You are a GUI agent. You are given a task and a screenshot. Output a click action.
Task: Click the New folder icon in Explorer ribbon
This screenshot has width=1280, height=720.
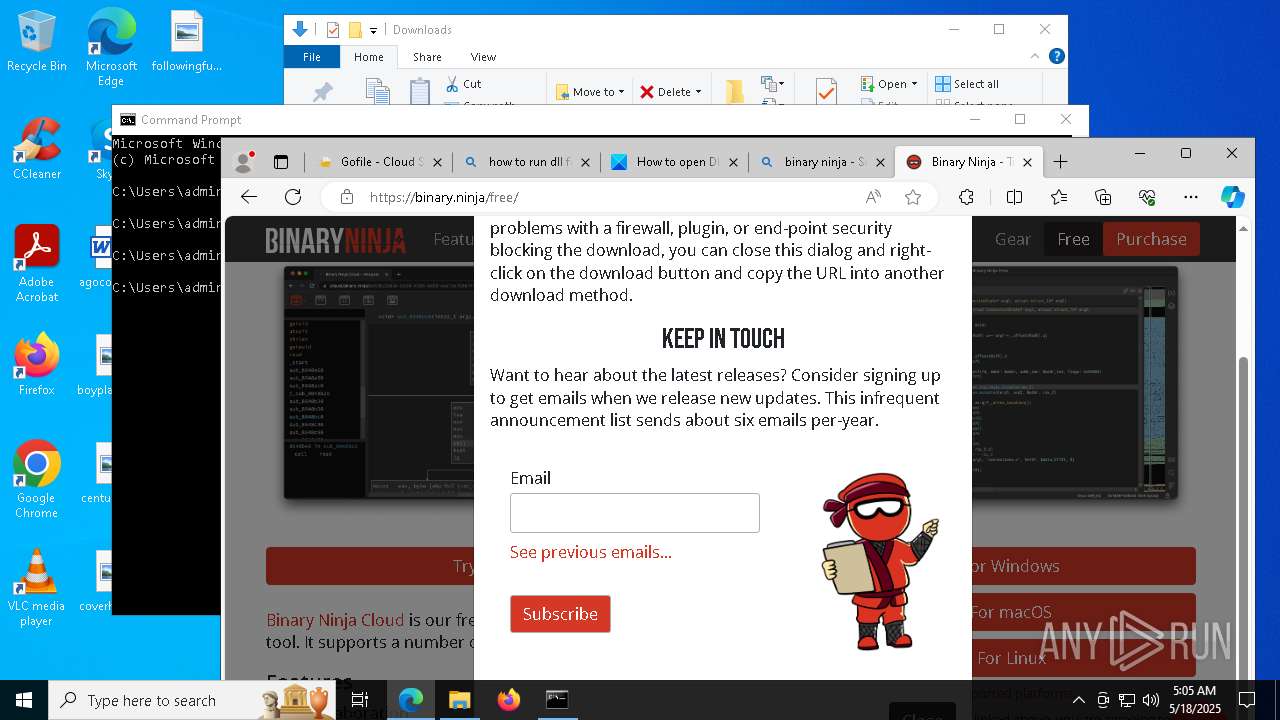[x=735, y=92]
